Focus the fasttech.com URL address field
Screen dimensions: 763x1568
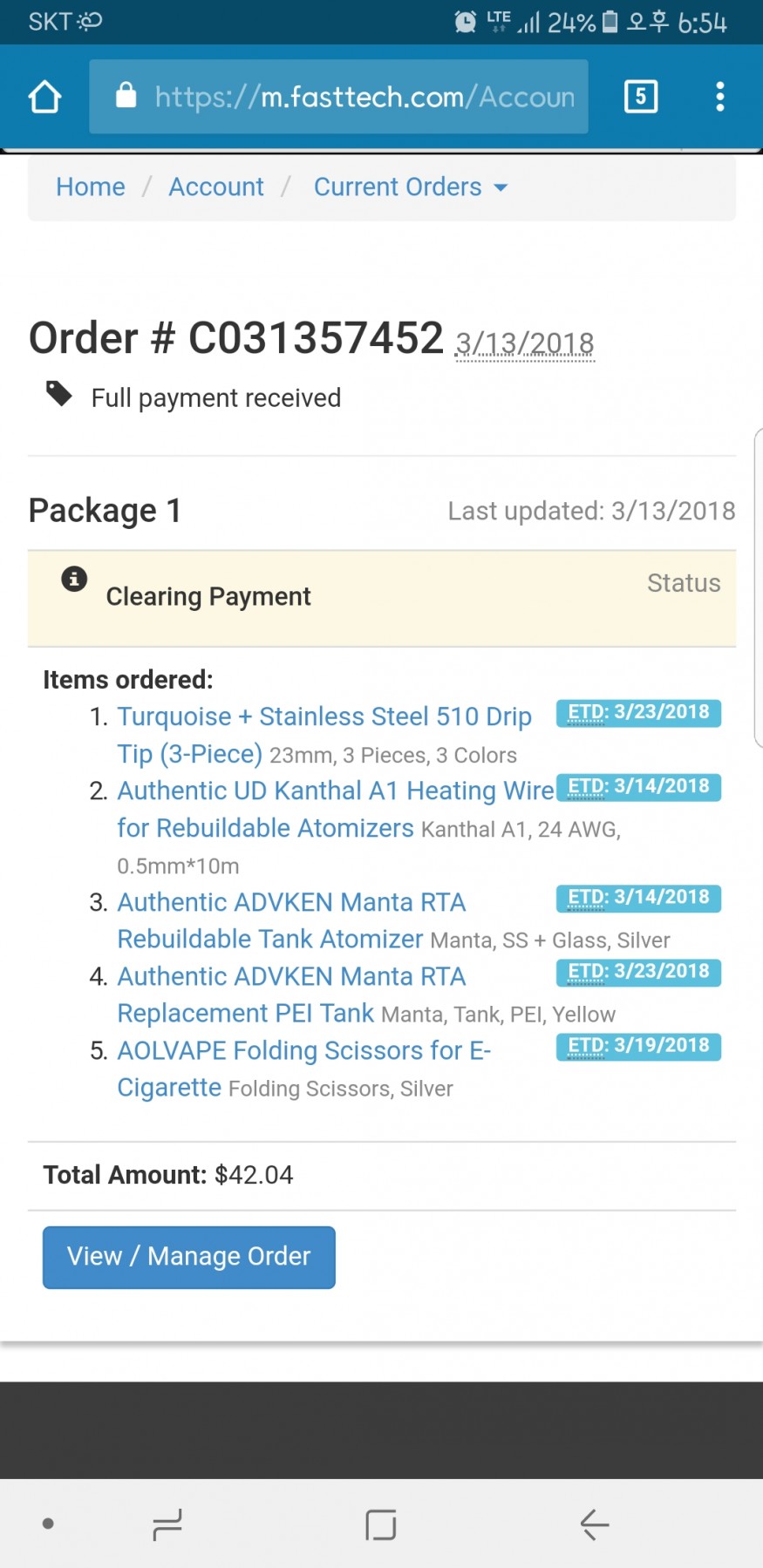coord(338,97)
